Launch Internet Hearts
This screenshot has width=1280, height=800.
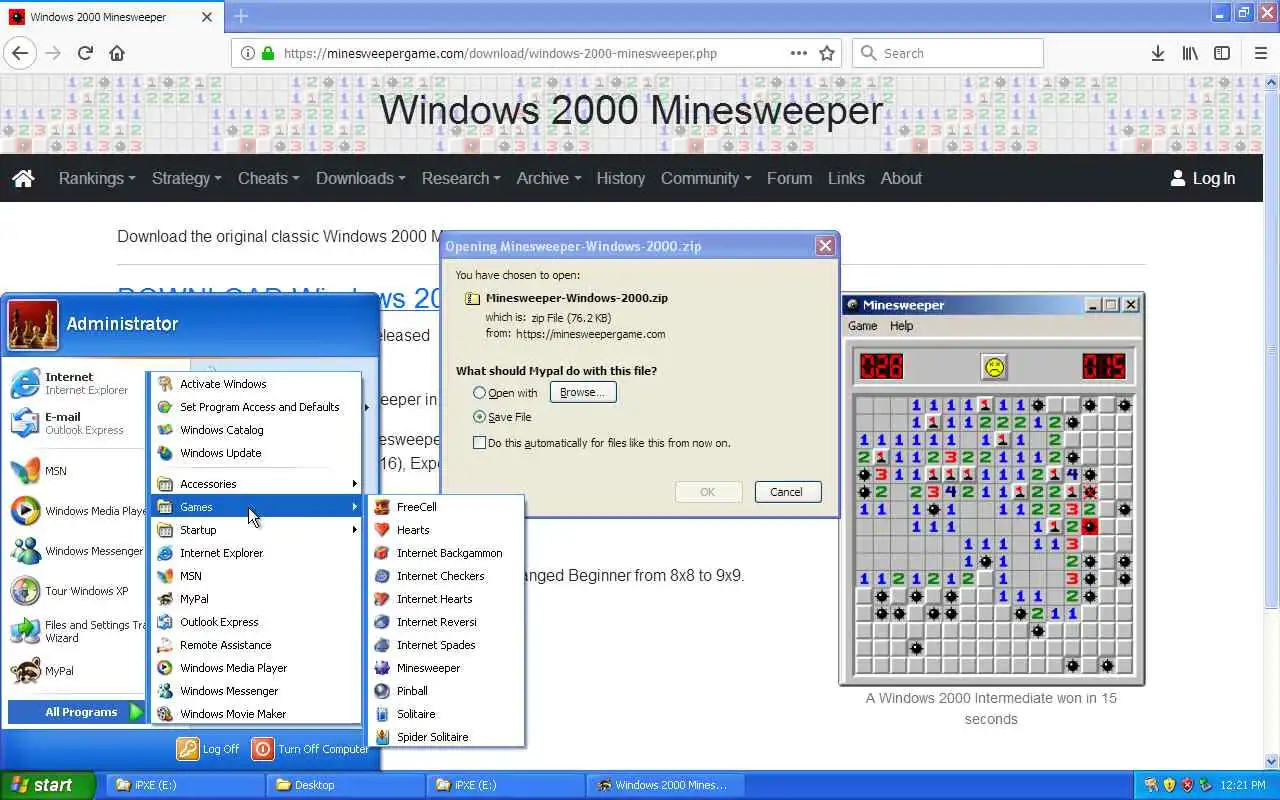tap(446, 599)
